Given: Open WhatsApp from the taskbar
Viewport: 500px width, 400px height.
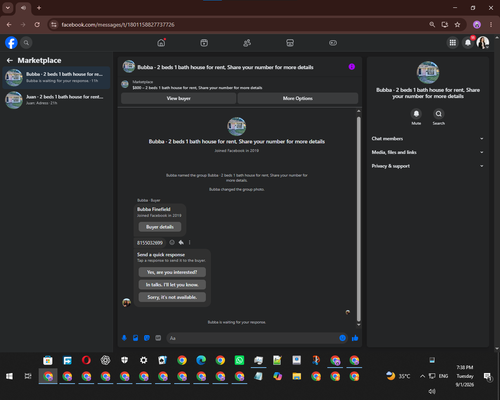Looking at the screenshot, I should (239, 360).
